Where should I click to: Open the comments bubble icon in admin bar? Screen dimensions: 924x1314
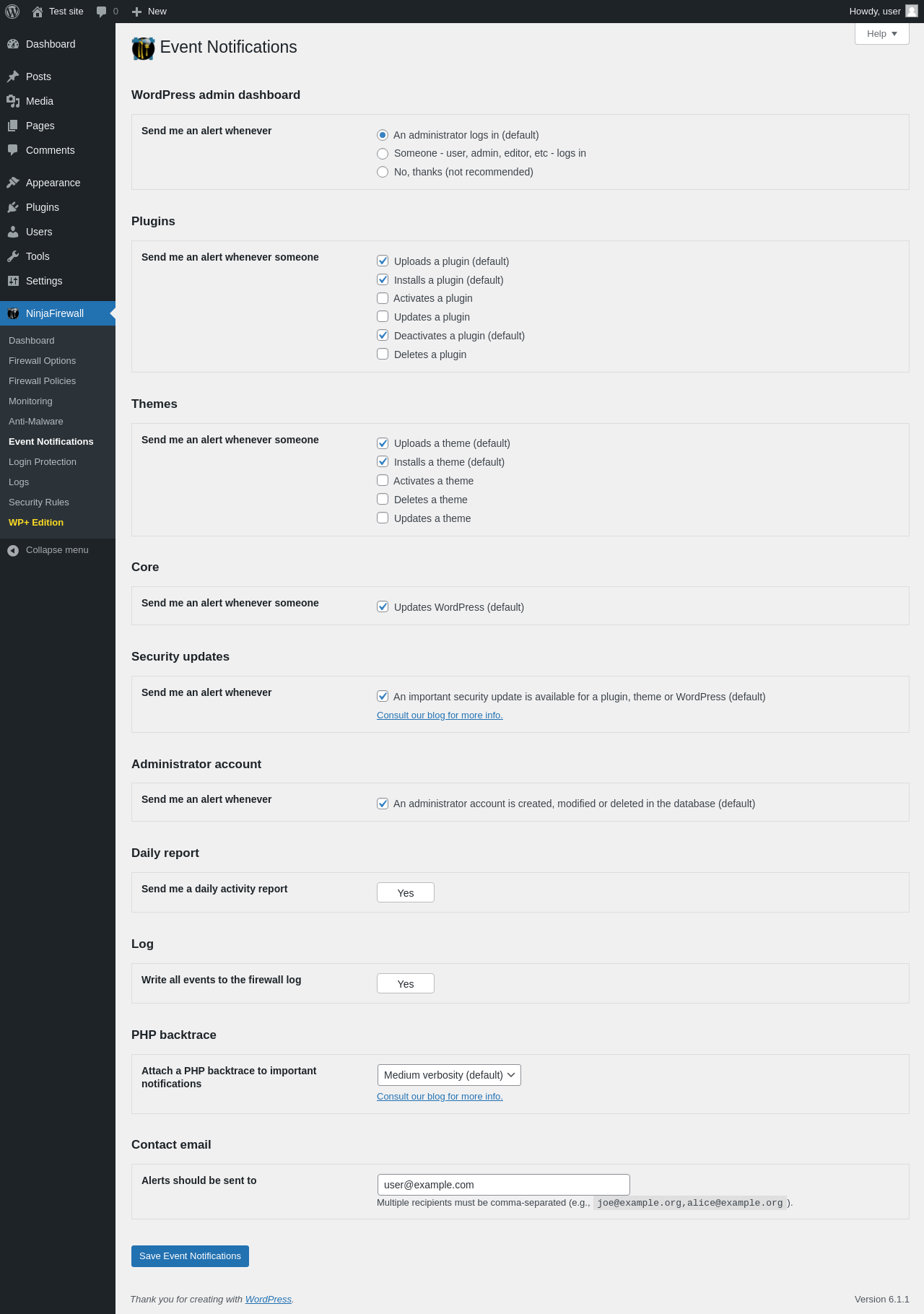[102, 12]
